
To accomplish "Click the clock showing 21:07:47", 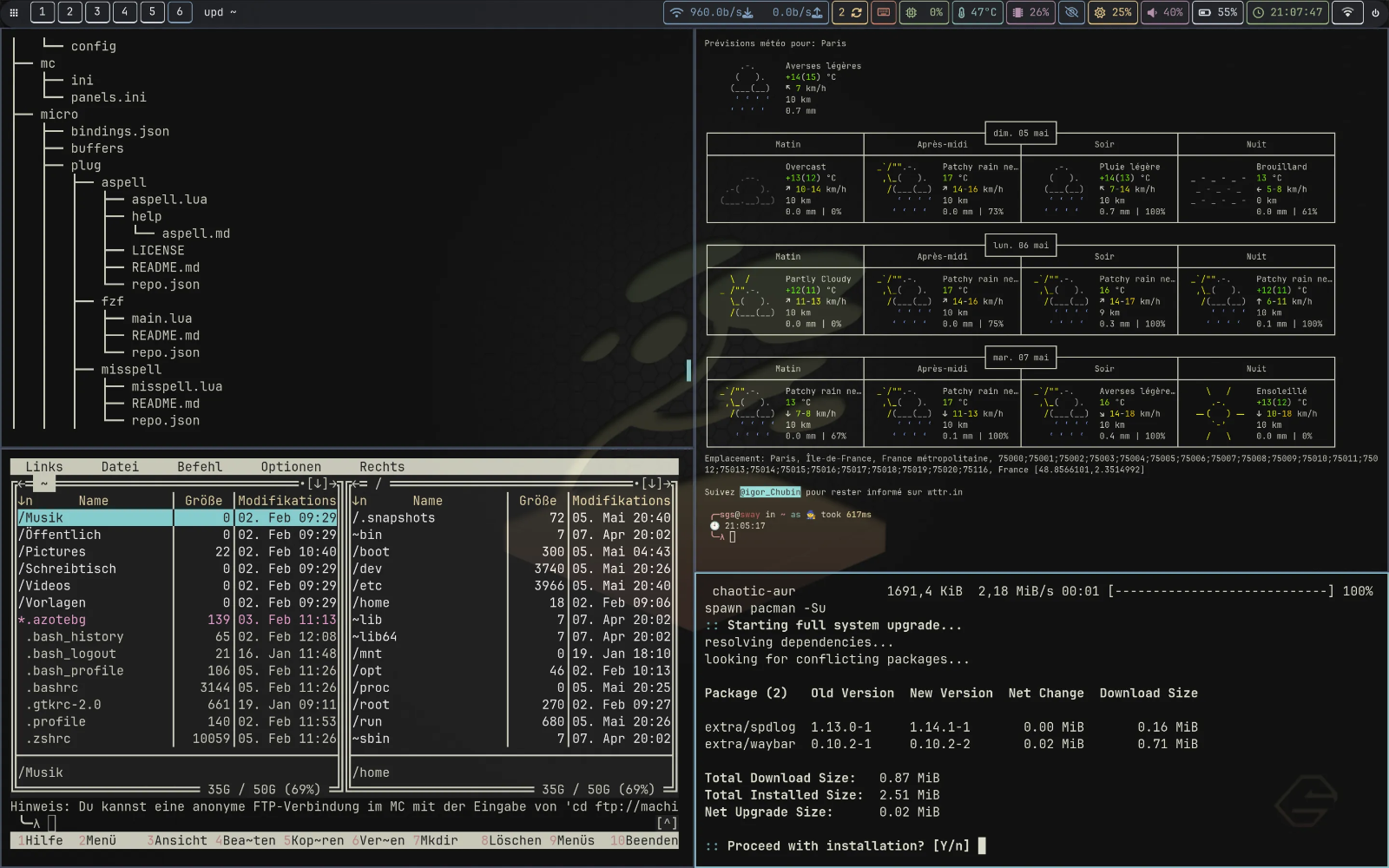I will coord(1287,12).
